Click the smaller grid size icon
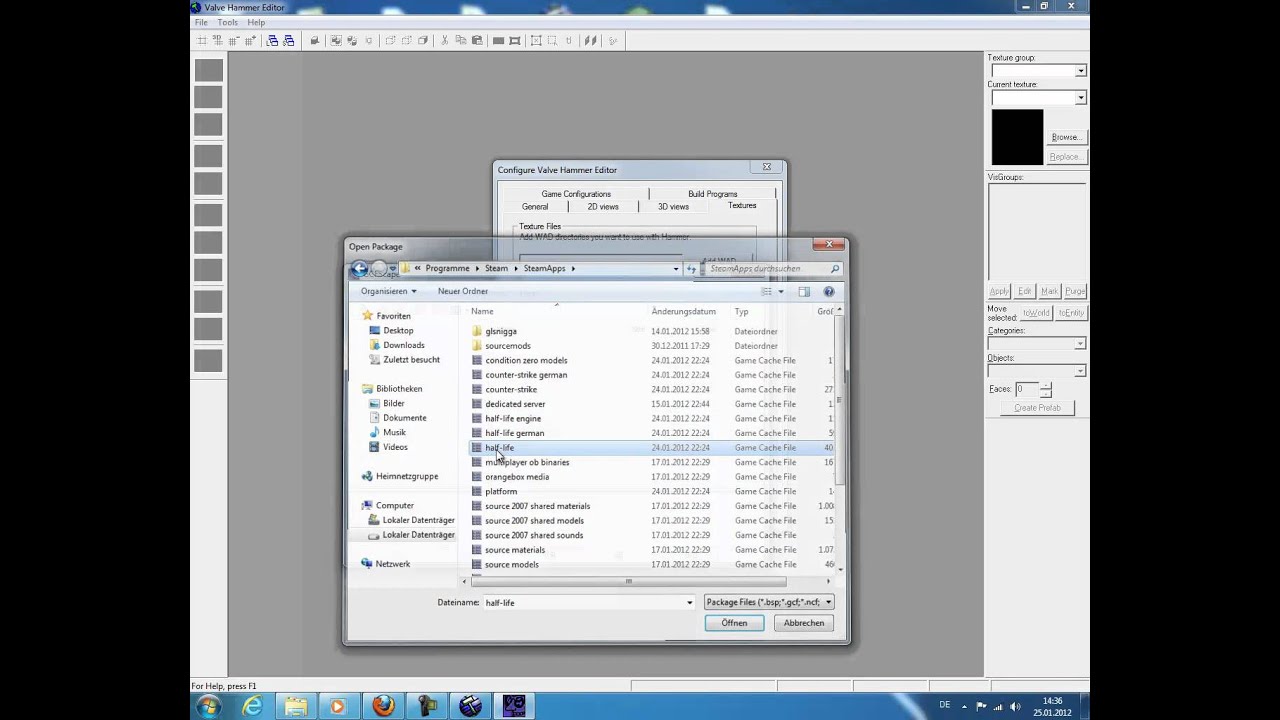 tap(234, 41)
